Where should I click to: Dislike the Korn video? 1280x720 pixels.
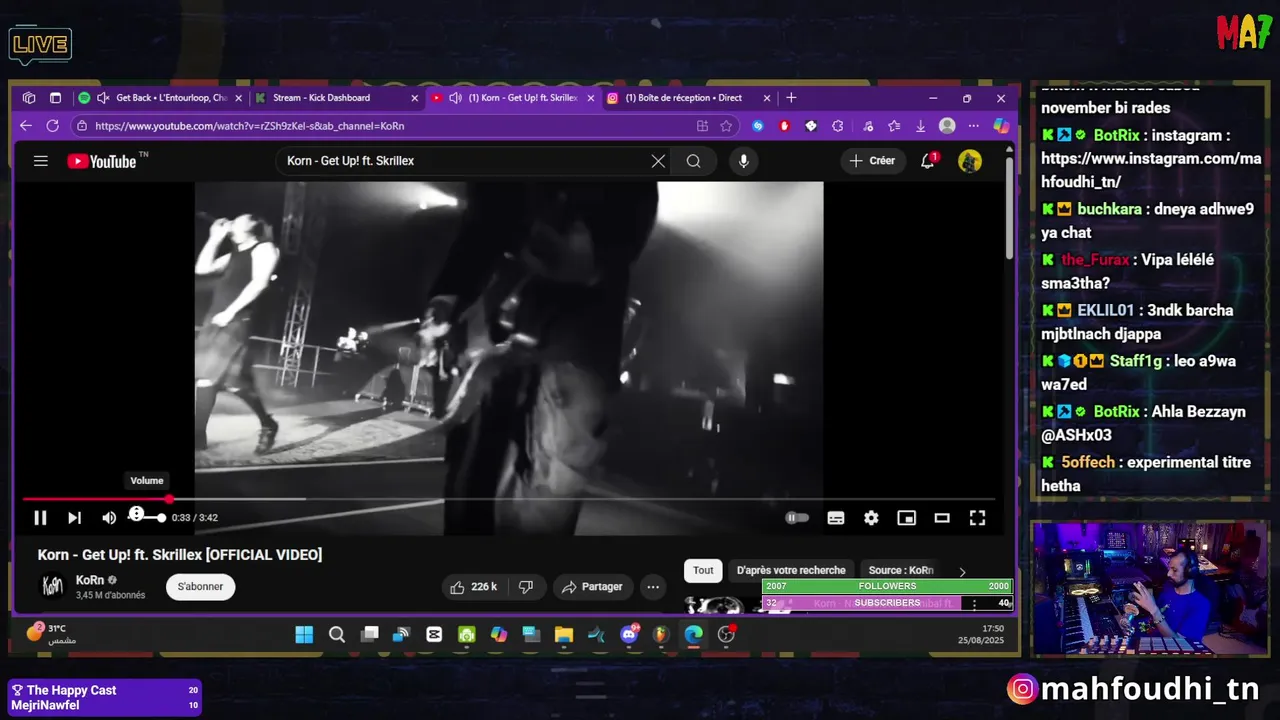click(x=526, y=587)
